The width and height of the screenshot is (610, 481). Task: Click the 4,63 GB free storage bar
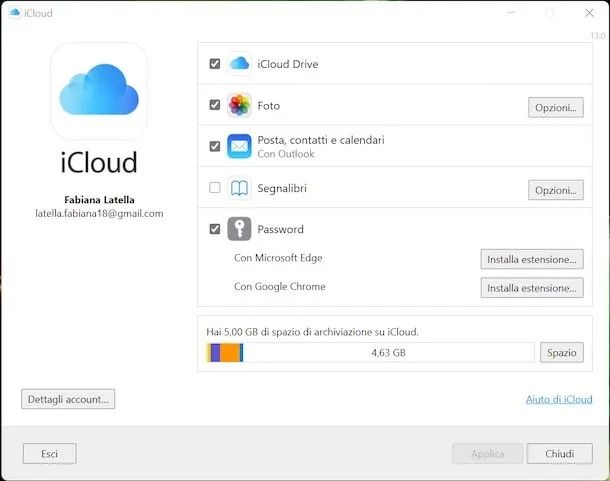(x=388, y=353)
